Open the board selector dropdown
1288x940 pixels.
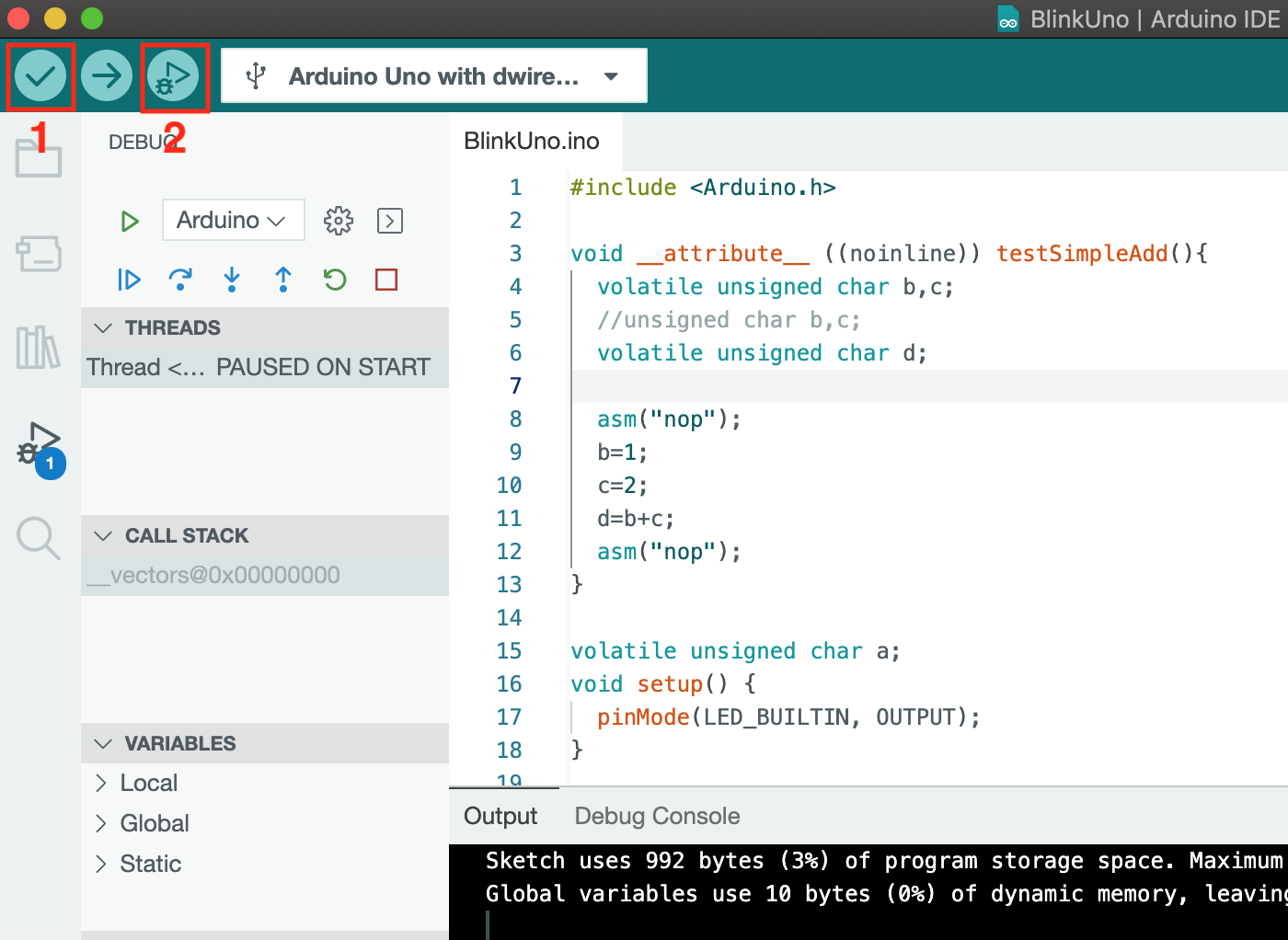[434, 76]
